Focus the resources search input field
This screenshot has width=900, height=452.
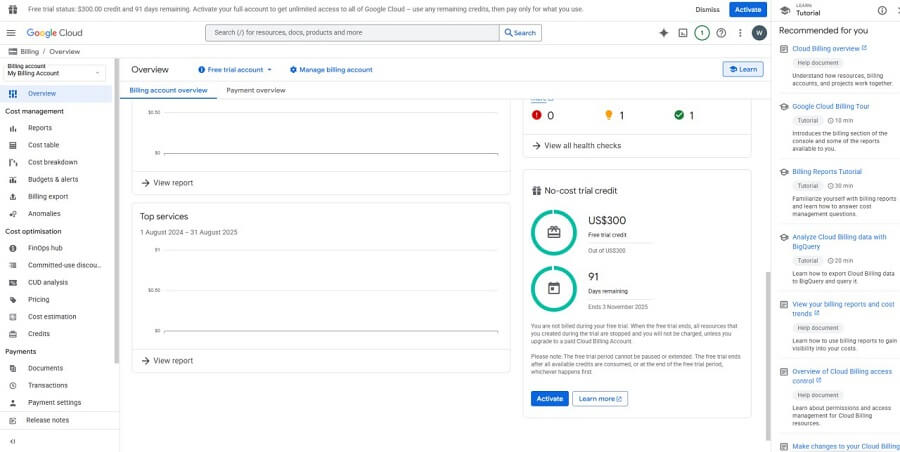pyautogui.click(x=352, y=33)
